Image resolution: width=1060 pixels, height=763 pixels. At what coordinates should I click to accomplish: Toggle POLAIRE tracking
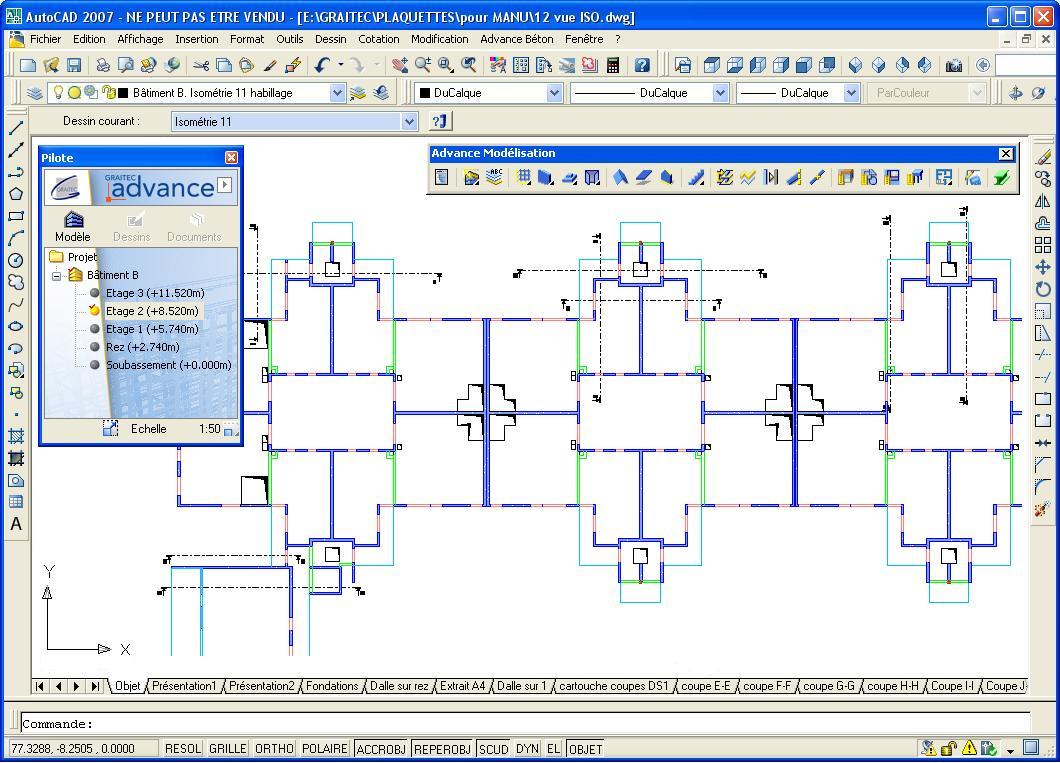(324, 749)
